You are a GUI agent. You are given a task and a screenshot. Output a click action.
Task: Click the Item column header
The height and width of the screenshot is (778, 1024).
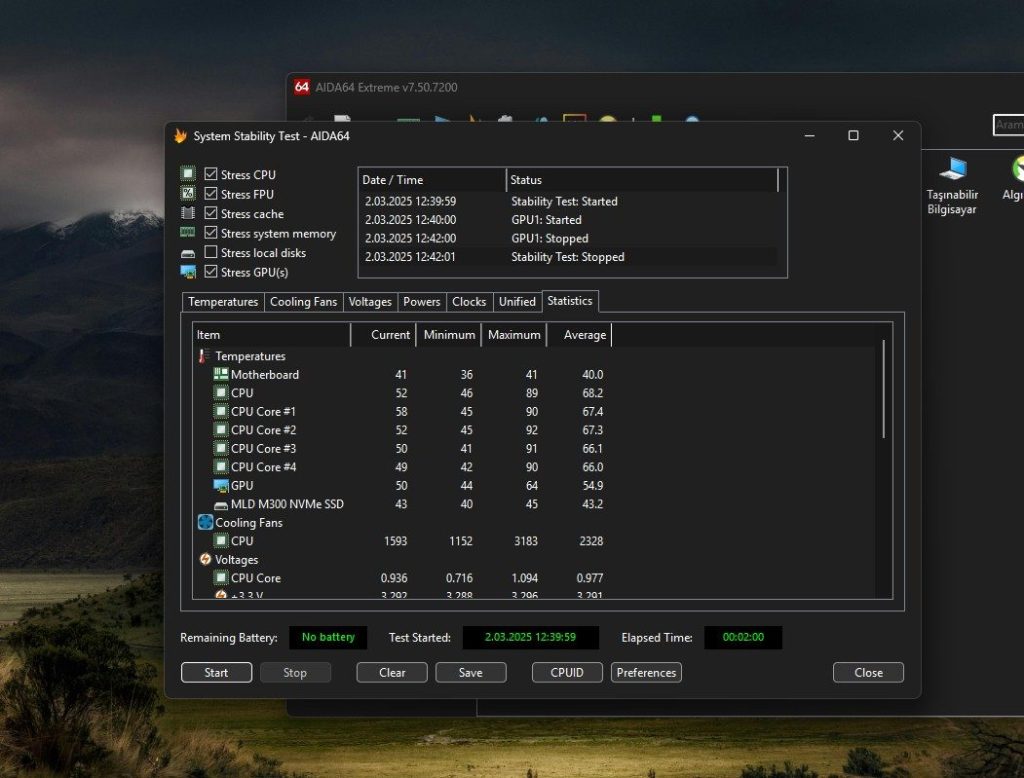[272, 334]
